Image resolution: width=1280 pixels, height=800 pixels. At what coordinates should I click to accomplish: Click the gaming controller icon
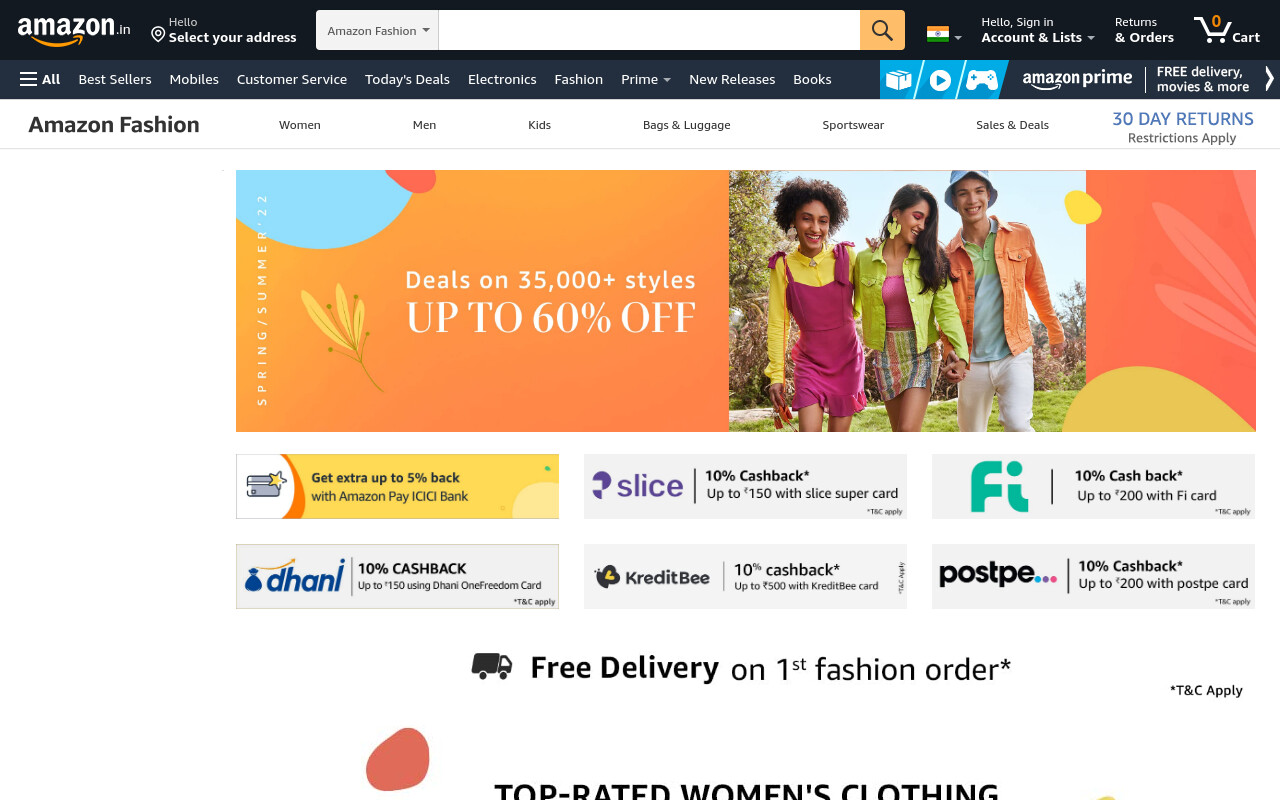pyautogui.click(x=981, y=80)
